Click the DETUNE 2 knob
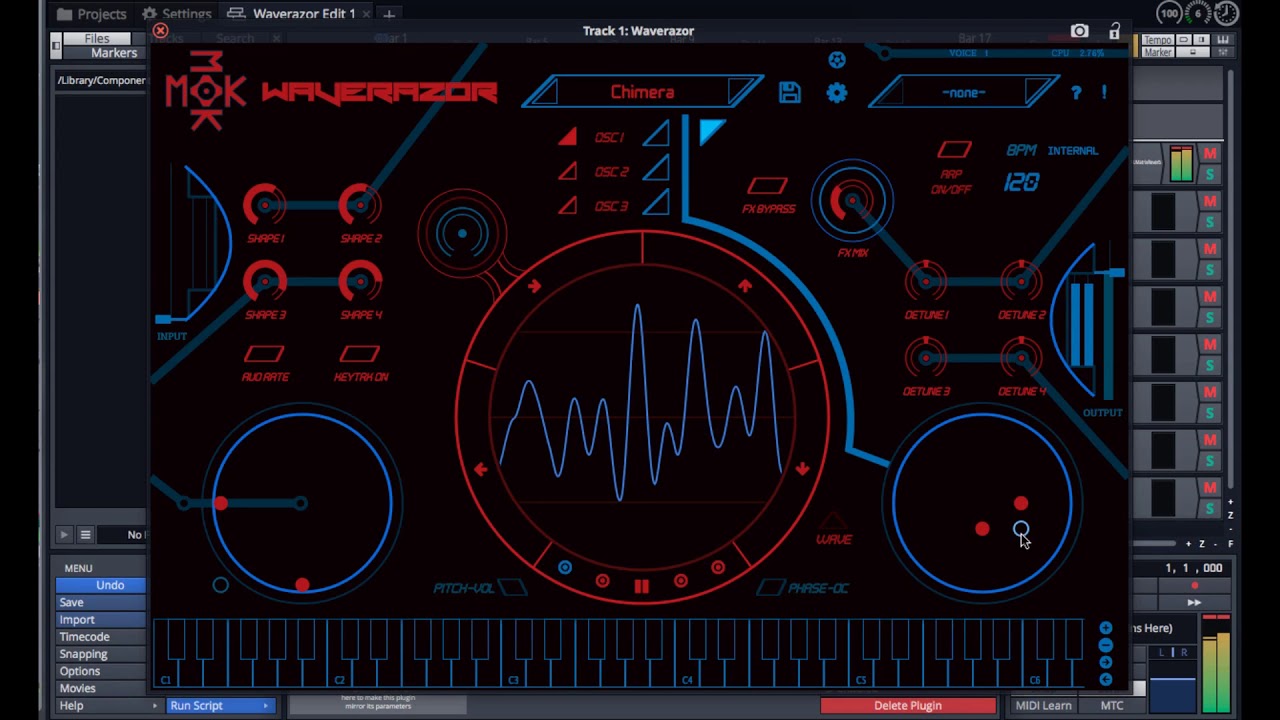This screenshot has width=1280, height=720. click(1020, 282)
